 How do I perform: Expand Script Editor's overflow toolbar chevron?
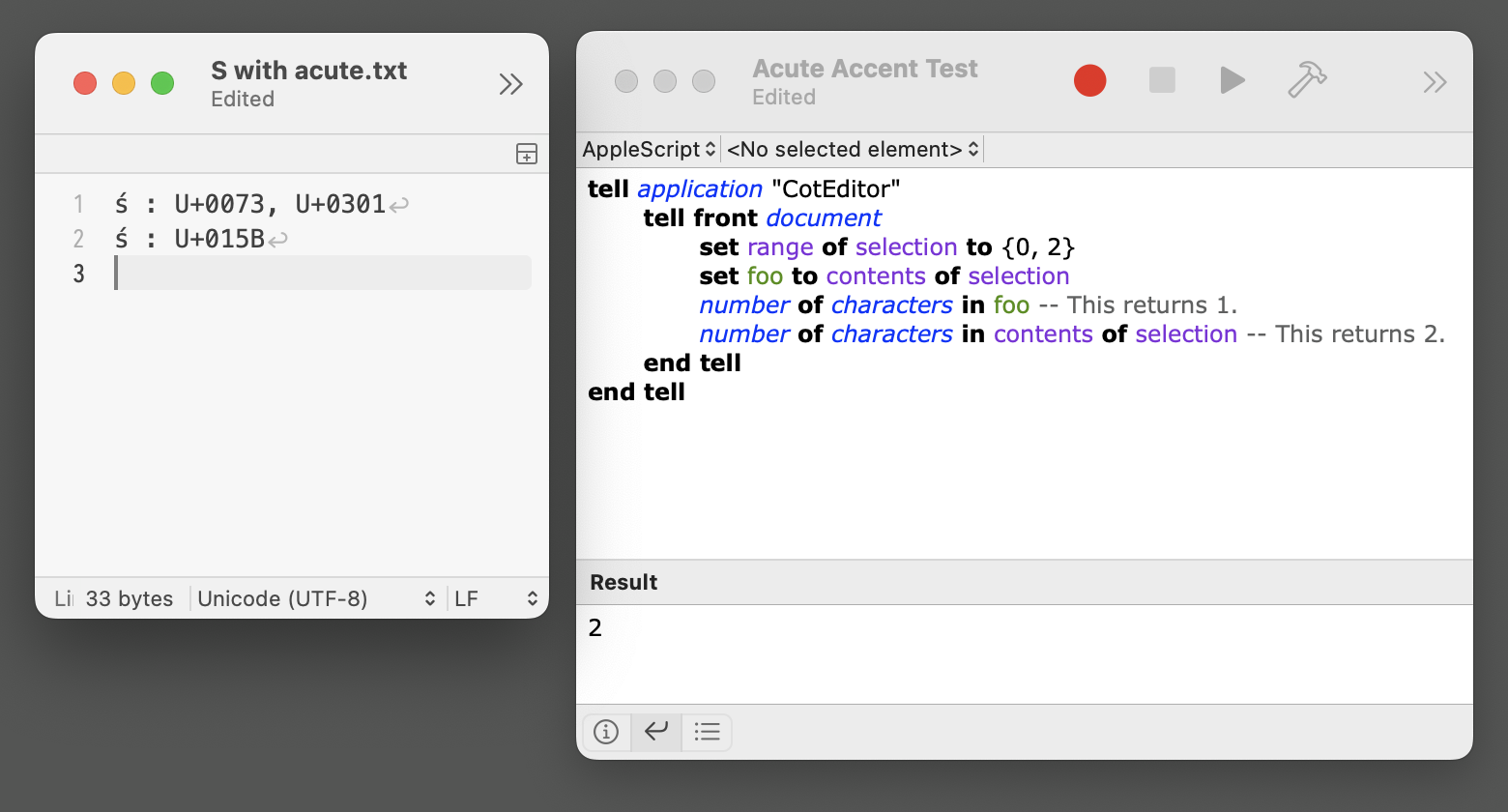tap(1435, 81)
